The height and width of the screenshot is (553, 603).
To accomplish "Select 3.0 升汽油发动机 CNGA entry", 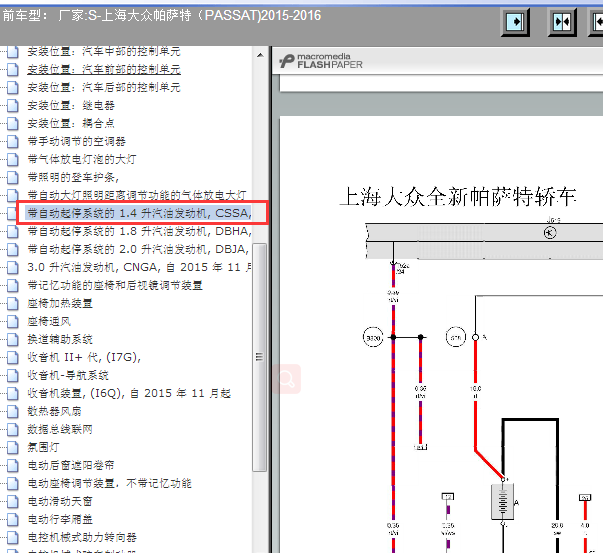I will 139,267.
